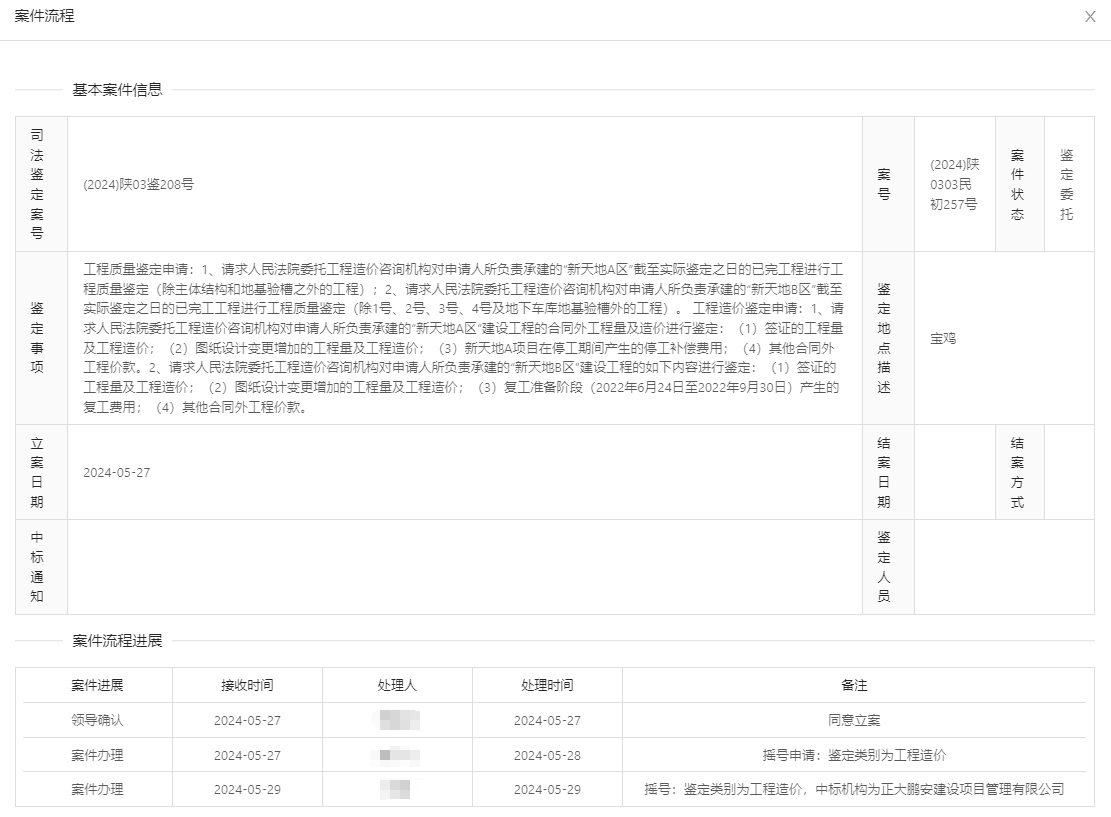Click the empty 鉴定人员 value cell
Viewport: 1111px width, 817px height.
1003,567
